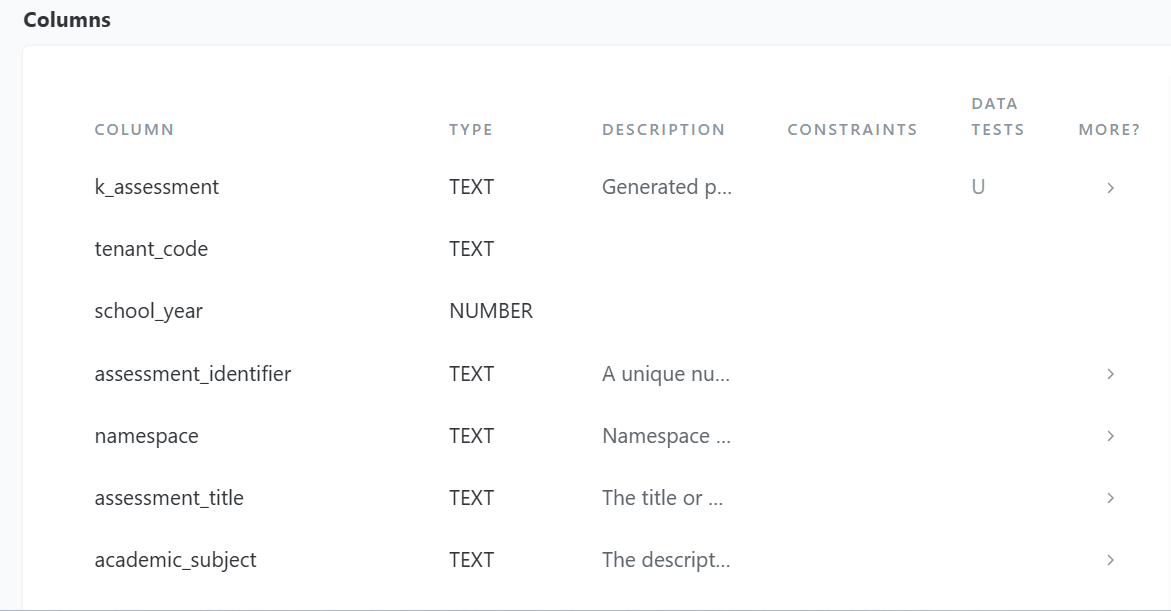The image size is (1171, 611).
Task: Expand more details for the namespace column
Action: (1110, 436)
